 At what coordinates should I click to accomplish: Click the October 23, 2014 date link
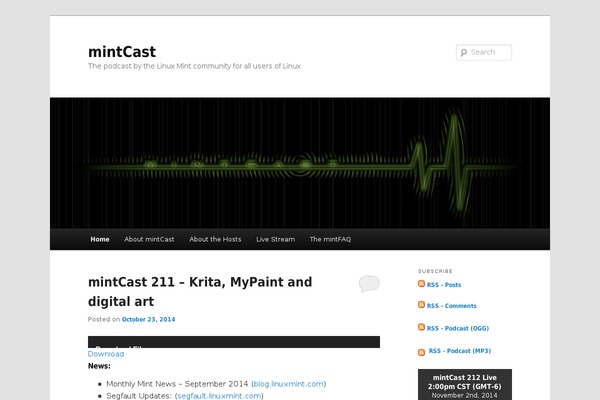click(x=148, y=319)
